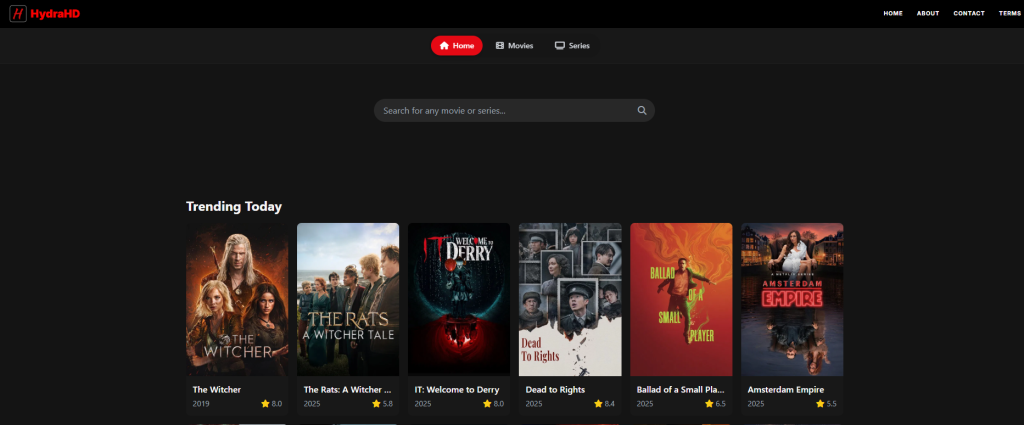
Task: Click the HydraHD red H logo icon
Action: coord(18,13)
